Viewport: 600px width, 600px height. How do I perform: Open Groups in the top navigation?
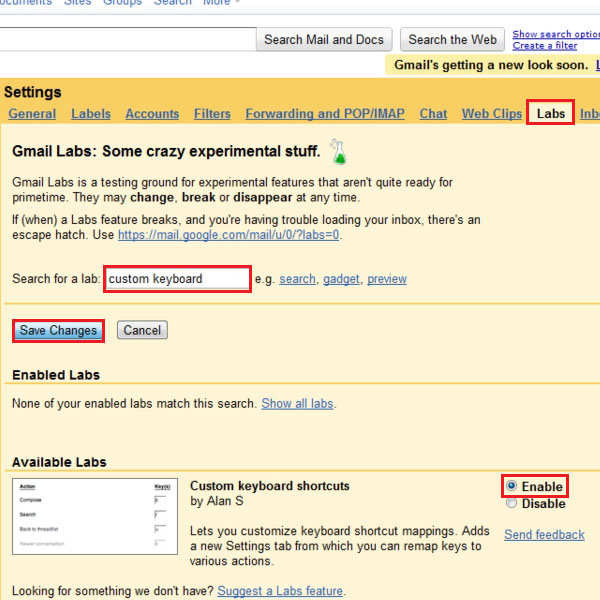tap(122, 3)
